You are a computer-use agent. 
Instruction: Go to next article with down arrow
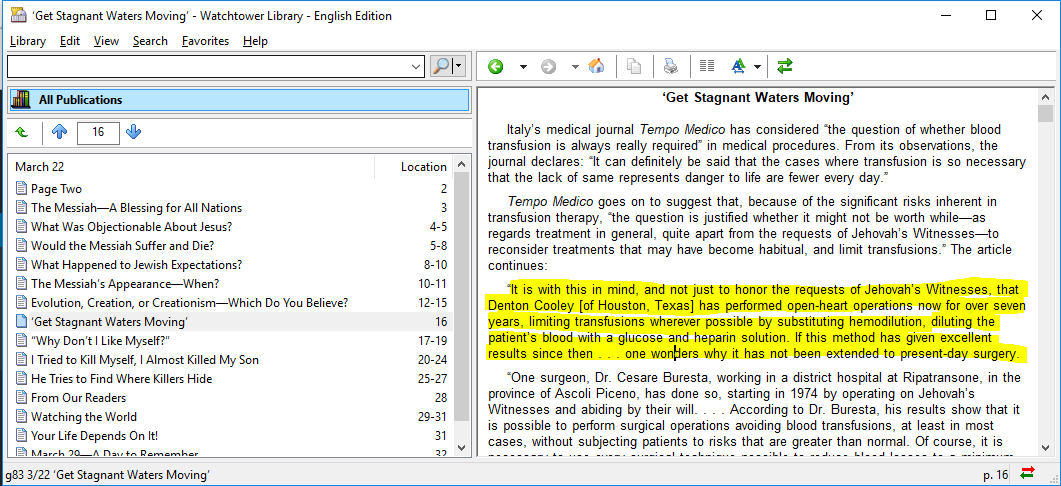click(134, 132)
